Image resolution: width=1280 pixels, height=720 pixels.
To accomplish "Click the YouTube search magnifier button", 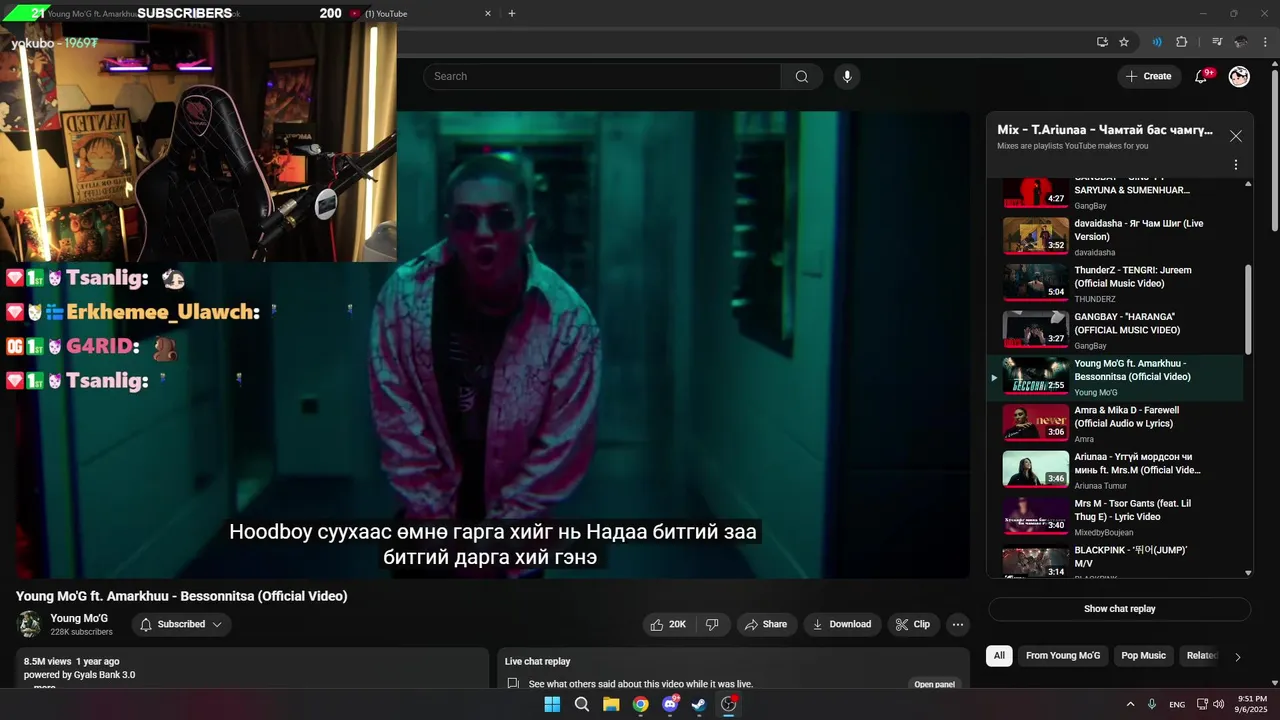I will pyautogui.click(x=801, y=77).
